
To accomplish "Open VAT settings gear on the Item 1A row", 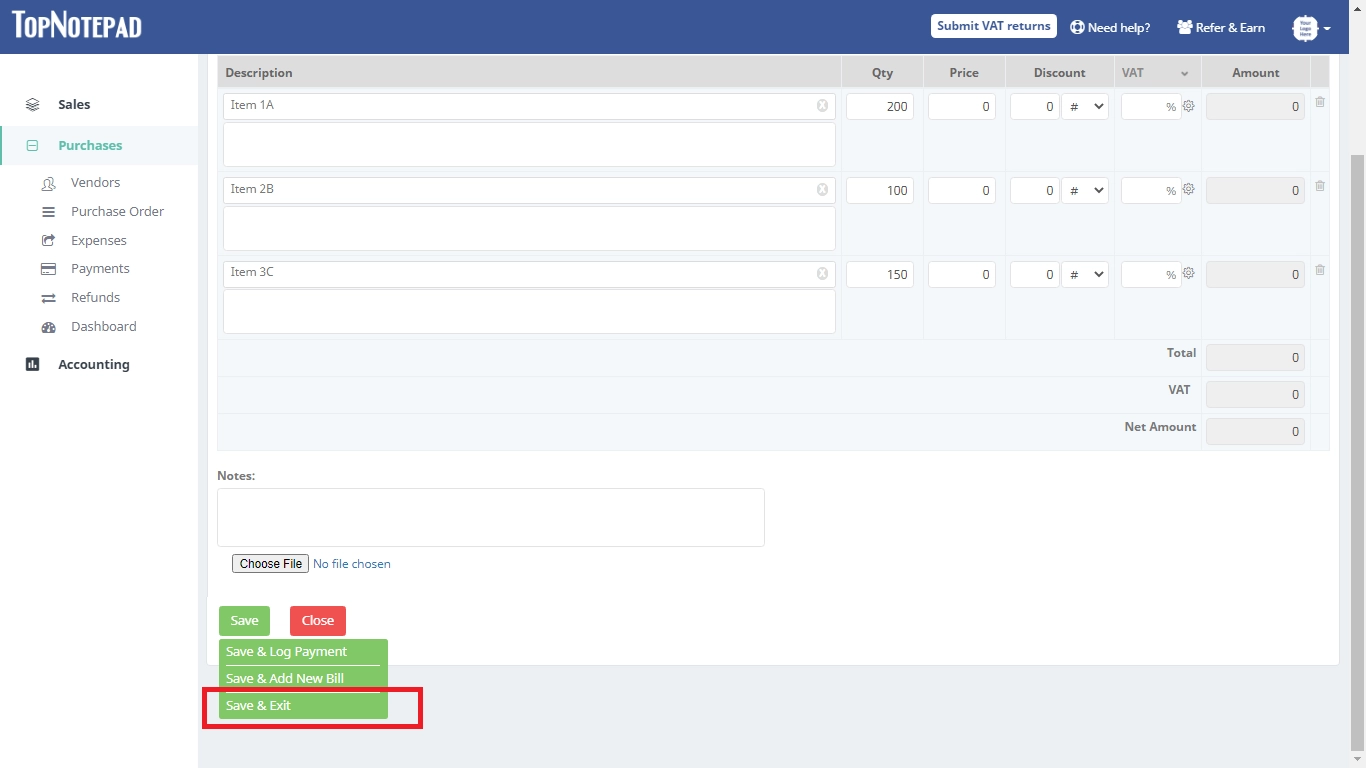I will pyautogui.click(x=1188, y=104).
